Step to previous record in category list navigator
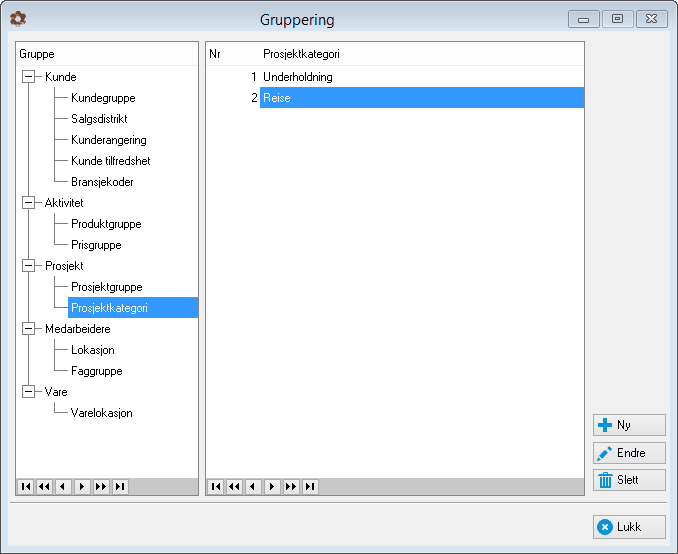Screen dimensions: 678x554 coord(253,487)
